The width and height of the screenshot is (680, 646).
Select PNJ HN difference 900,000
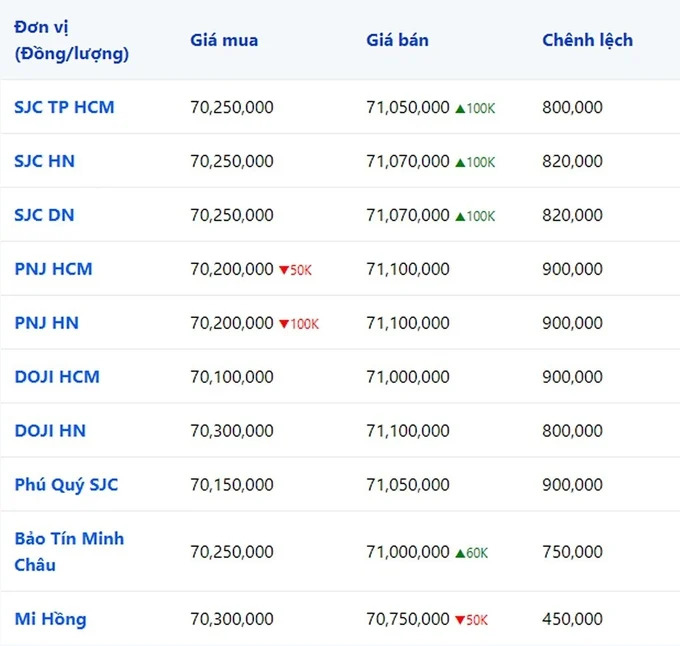click(x=572, y=323)
